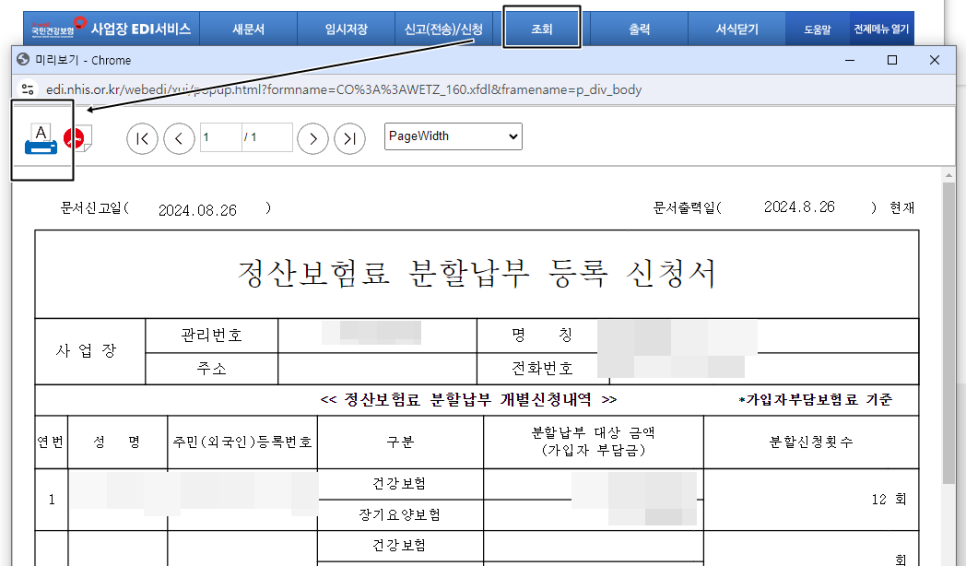The width and height of the screenshot is (966, 566).
Task: Open the PageWidth zoom dropdown
Action: 453,137
